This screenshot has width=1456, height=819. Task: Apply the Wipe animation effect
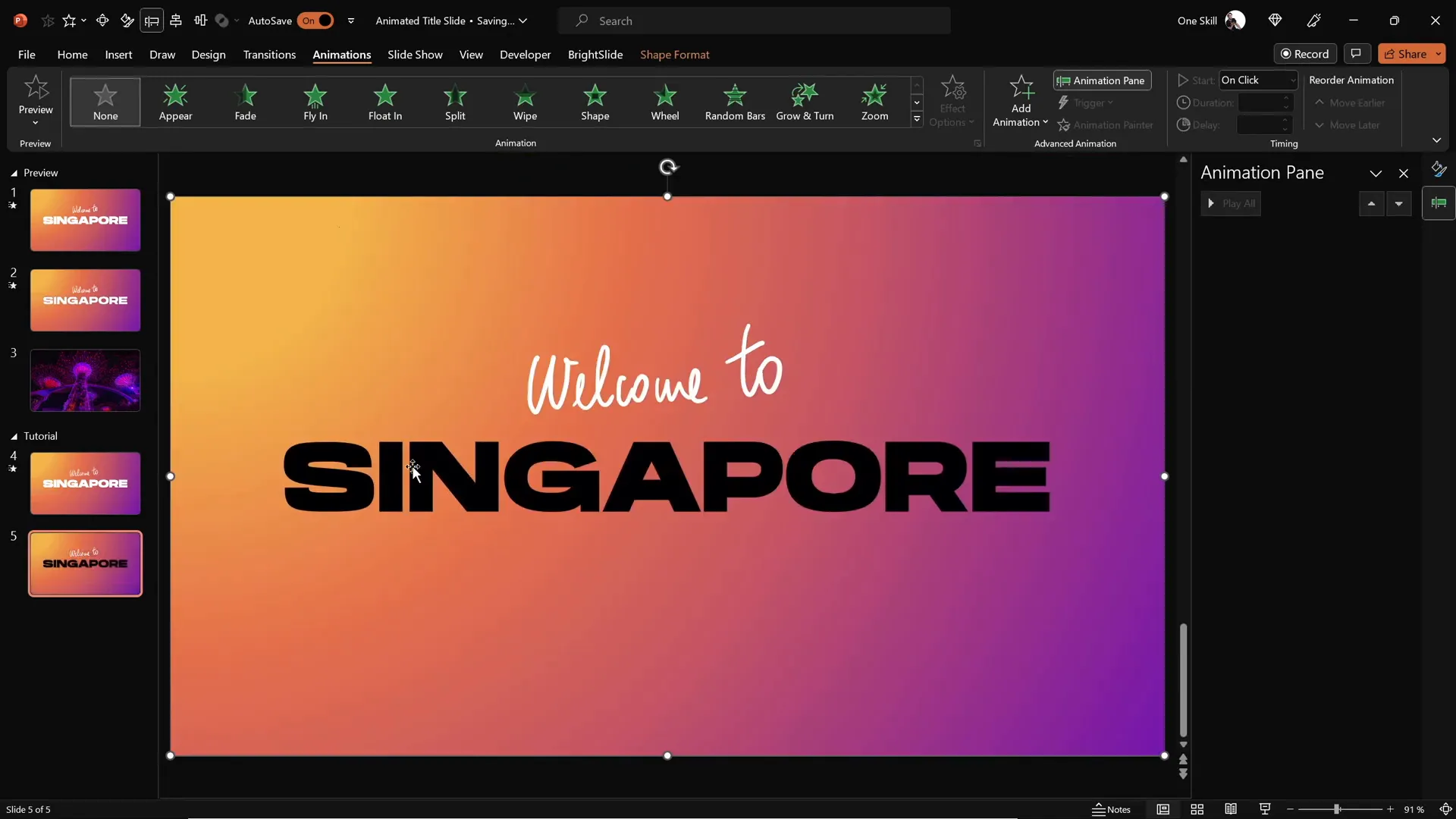coord(525,102)
